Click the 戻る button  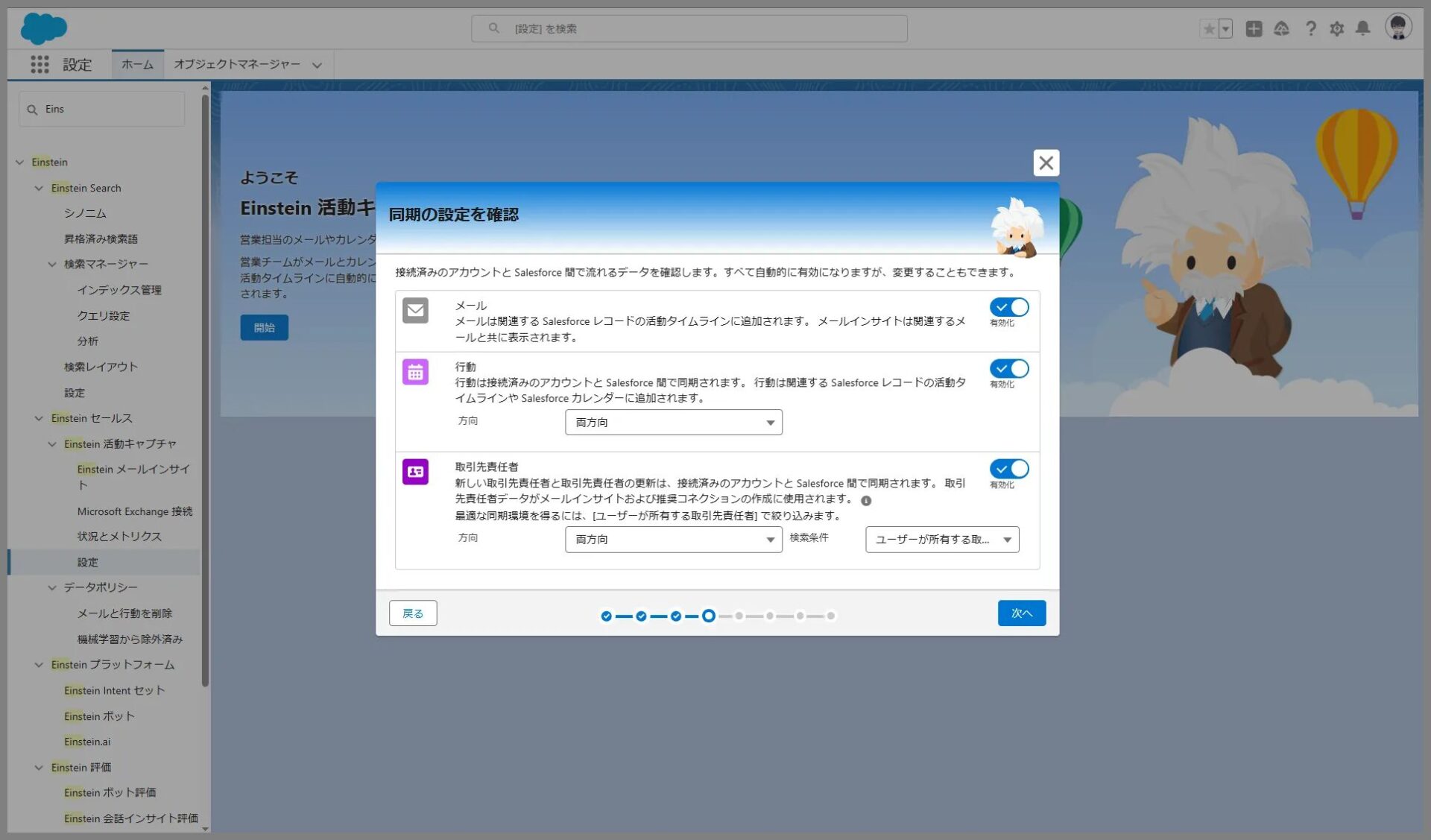tap(413, 613)
